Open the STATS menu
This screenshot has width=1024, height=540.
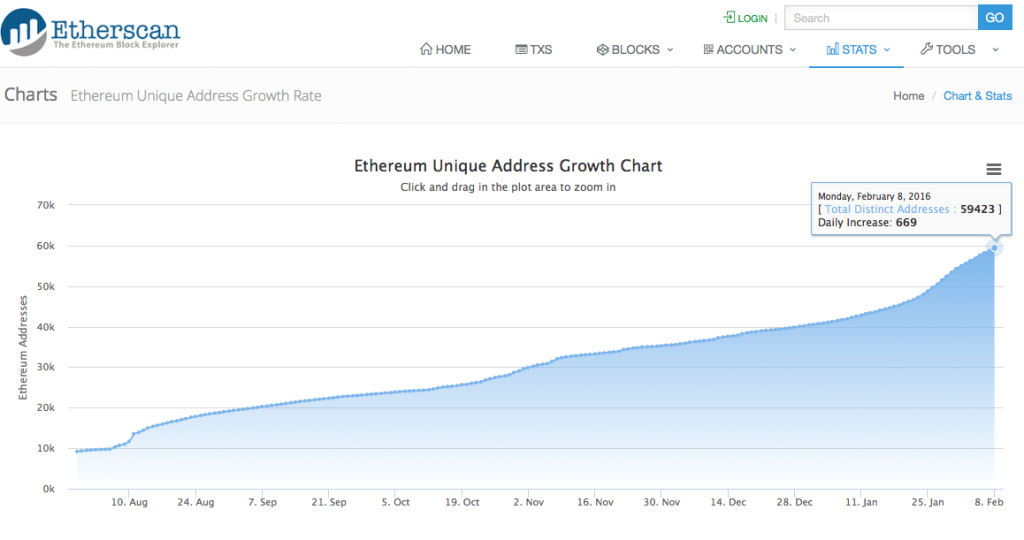pyautogui.click(x=858, y=50)
